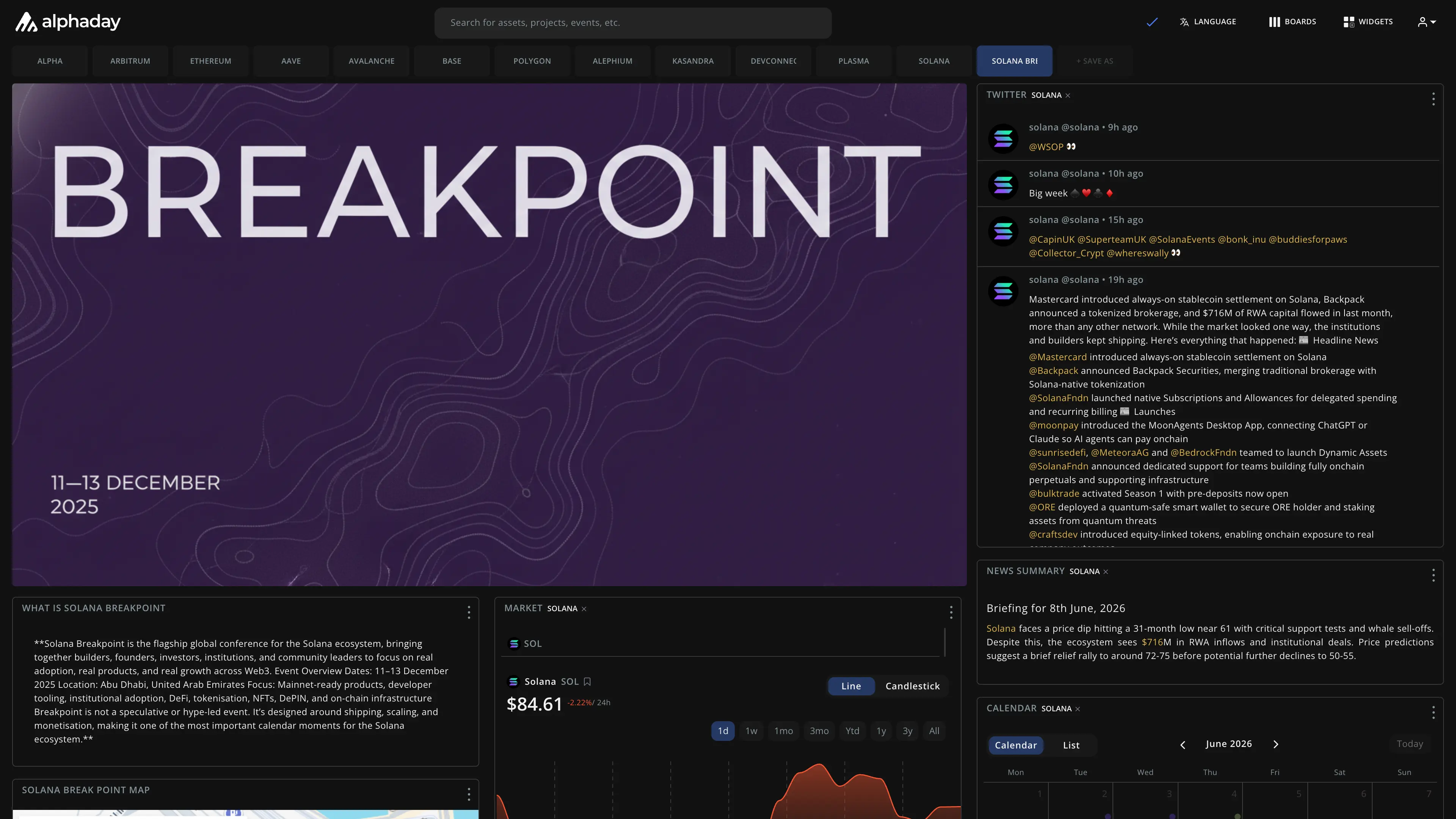Switch to the AVALANCHE board tab
This screenshot has height=819, width=1456.
click(371, 61)
